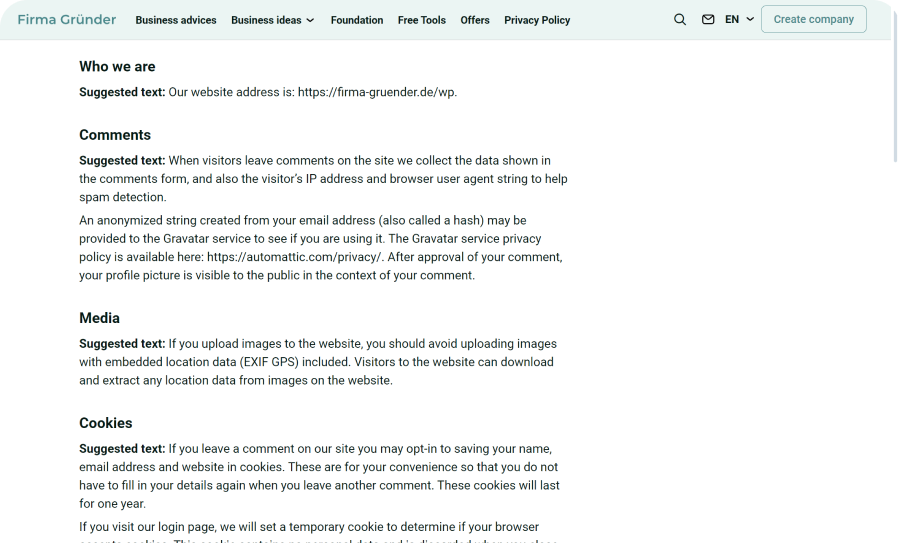The width and height of the screenshot is (900, 543).
Task: Click the 'Cookies' section heading
Action: pos(106,423)
